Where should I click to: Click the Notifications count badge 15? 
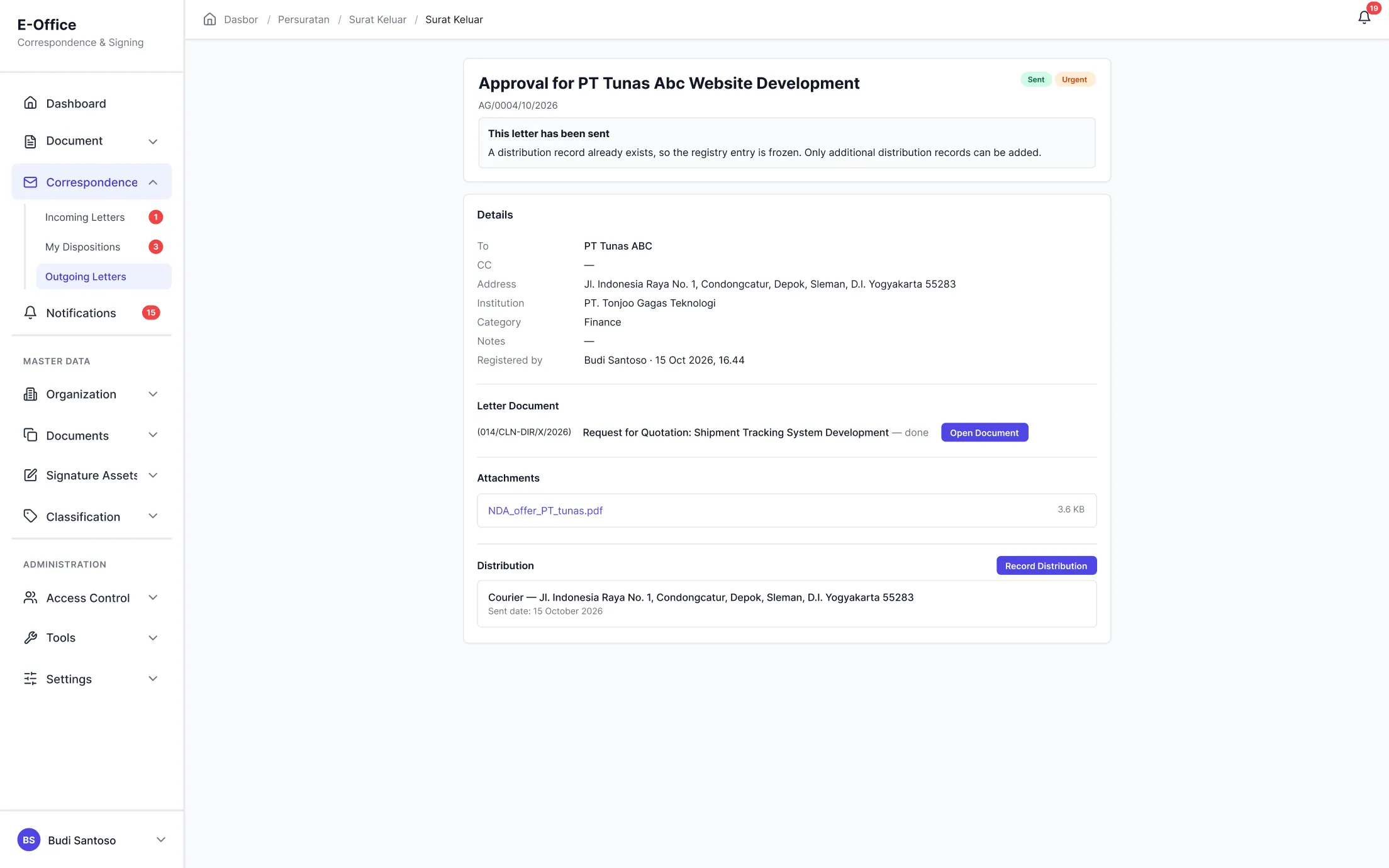click(x=151, y=313)
